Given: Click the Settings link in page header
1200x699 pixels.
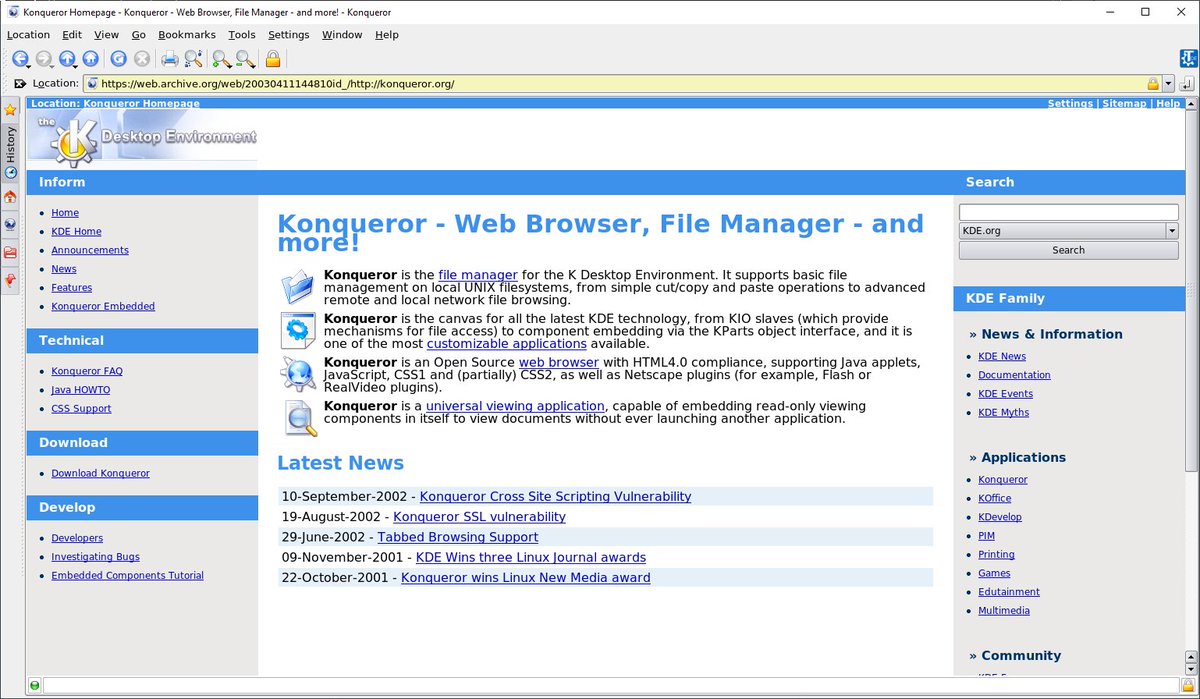Looking at the screenshot, I should (x=1070, y=103).
